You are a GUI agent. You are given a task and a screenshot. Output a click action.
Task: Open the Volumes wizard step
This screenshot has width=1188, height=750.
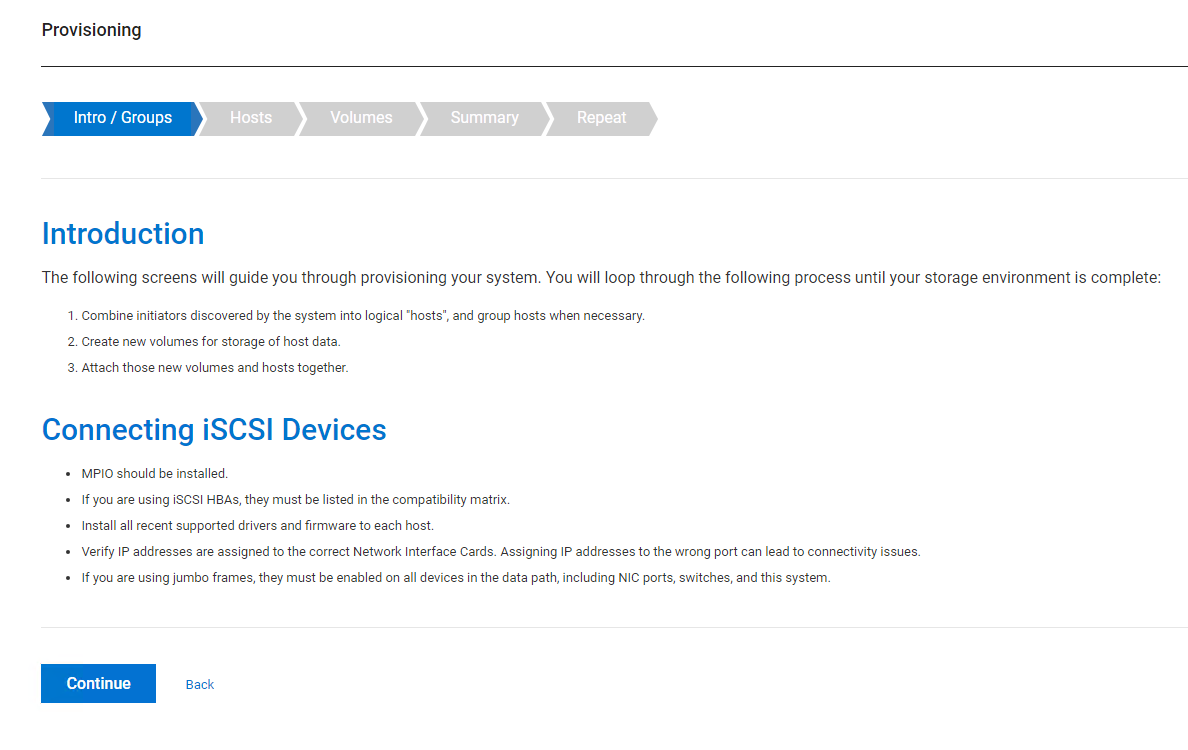coord(361,118)
